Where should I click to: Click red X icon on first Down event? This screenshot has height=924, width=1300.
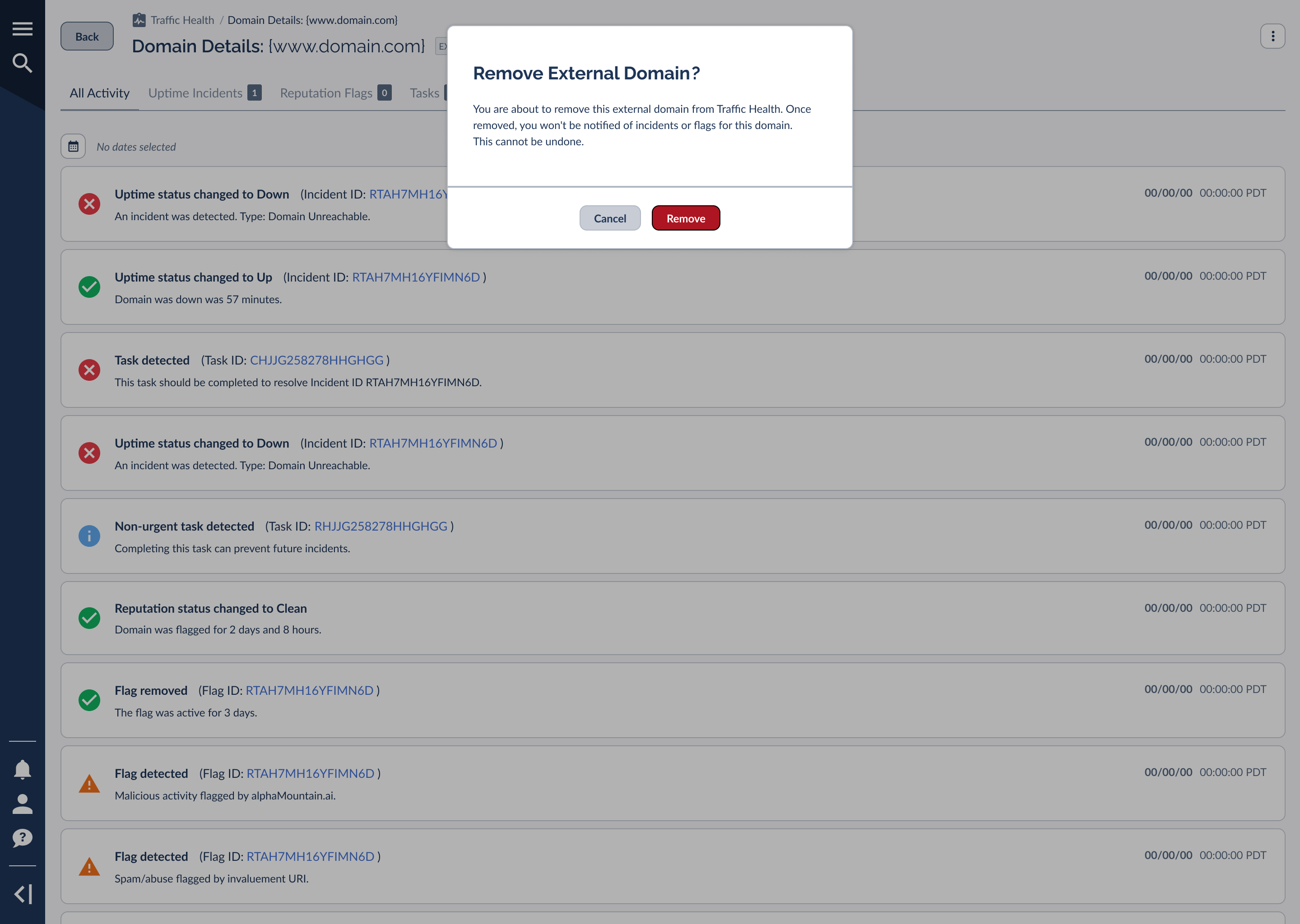pos(89,203)
